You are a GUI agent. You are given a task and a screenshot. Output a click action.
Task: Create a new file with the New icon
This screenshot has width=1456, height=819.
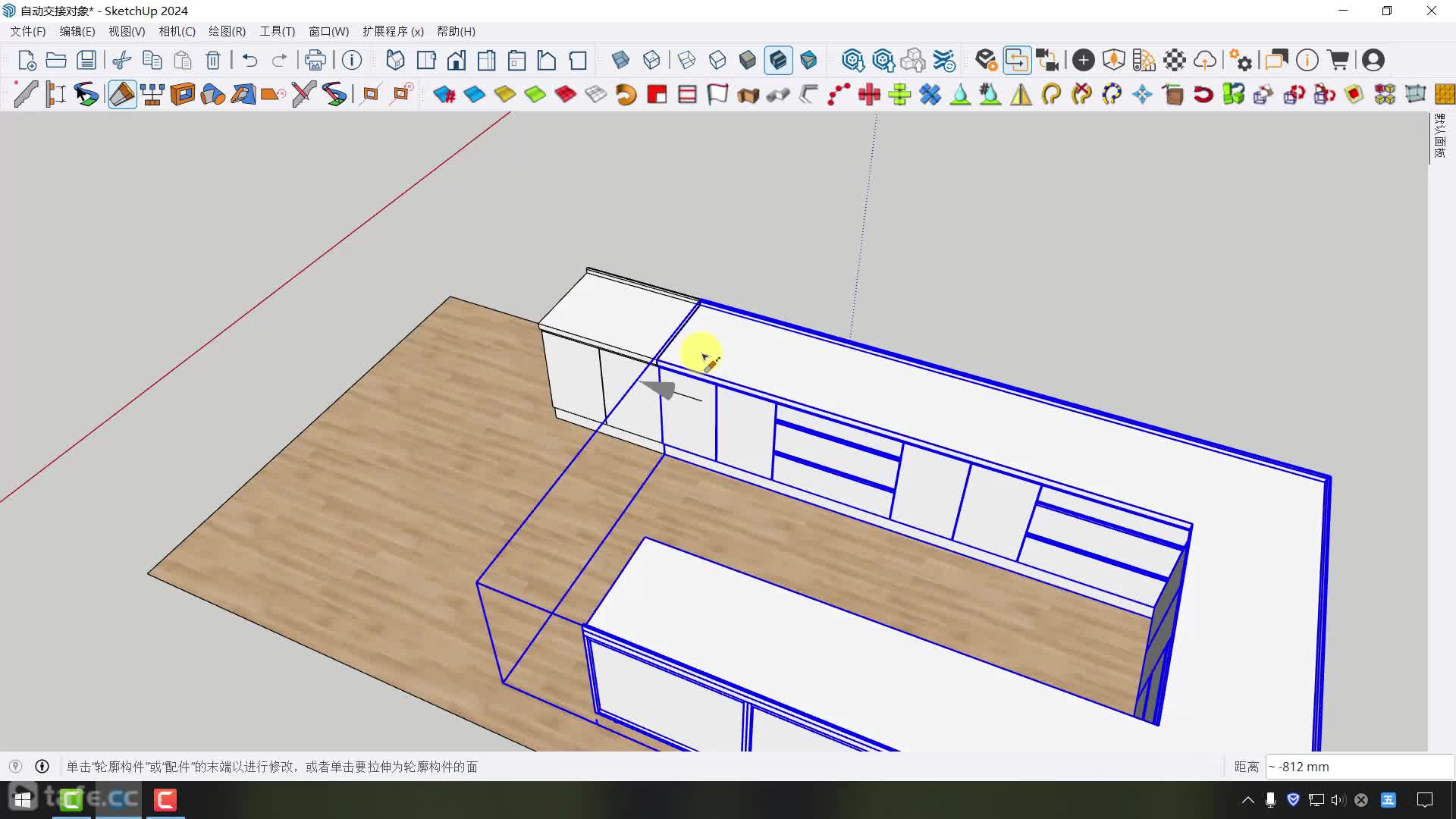(x=27, y=60)
